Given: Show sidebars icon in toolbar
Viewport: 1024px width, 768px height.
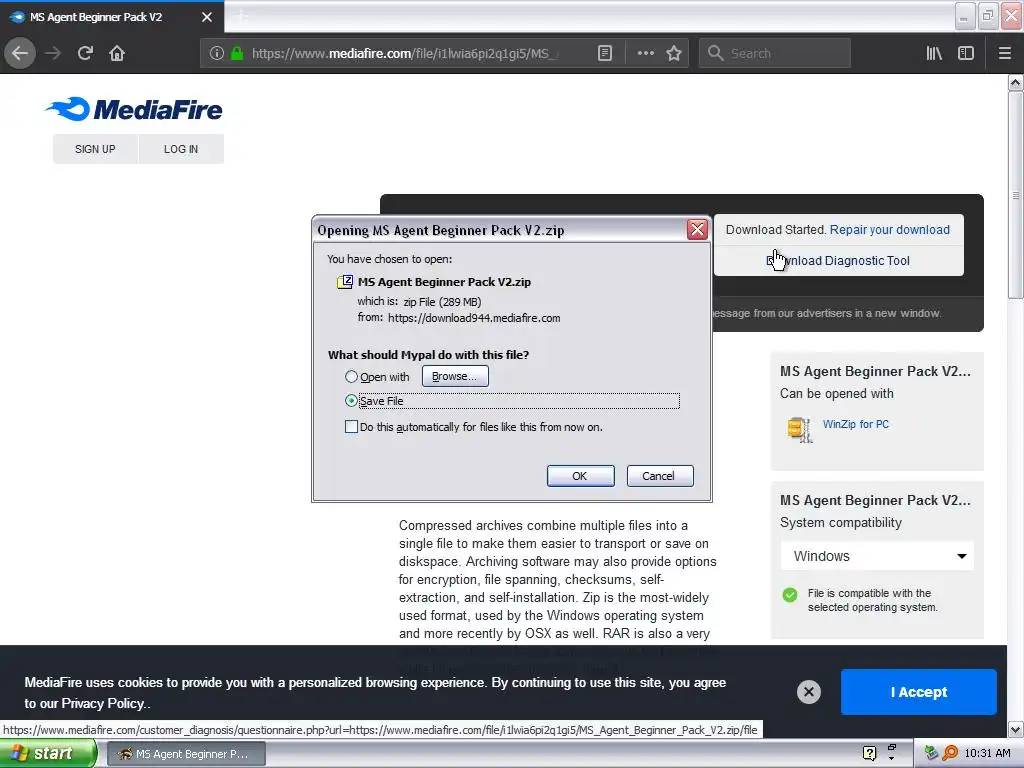Looking at the screenshot, I should 966,53.
